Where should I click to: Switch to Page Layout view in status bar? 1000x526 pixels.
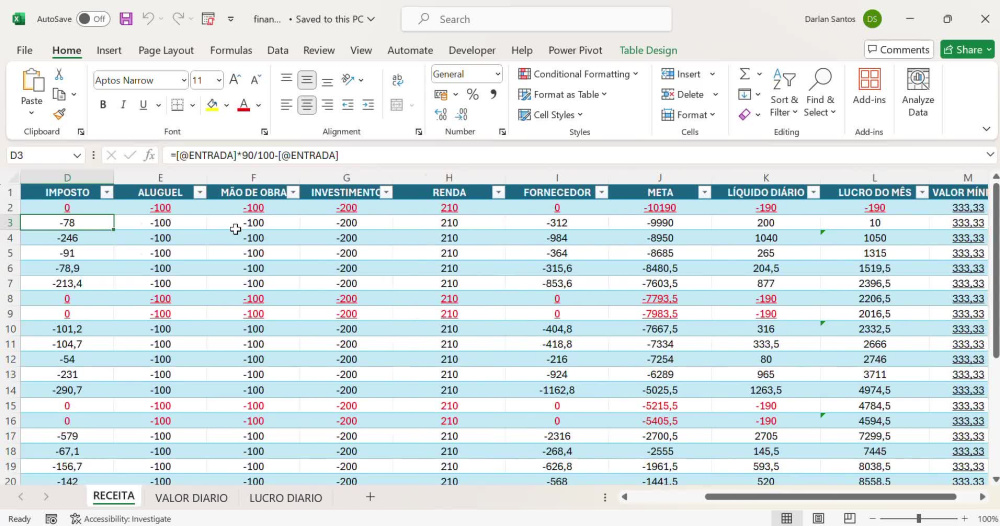818,518
